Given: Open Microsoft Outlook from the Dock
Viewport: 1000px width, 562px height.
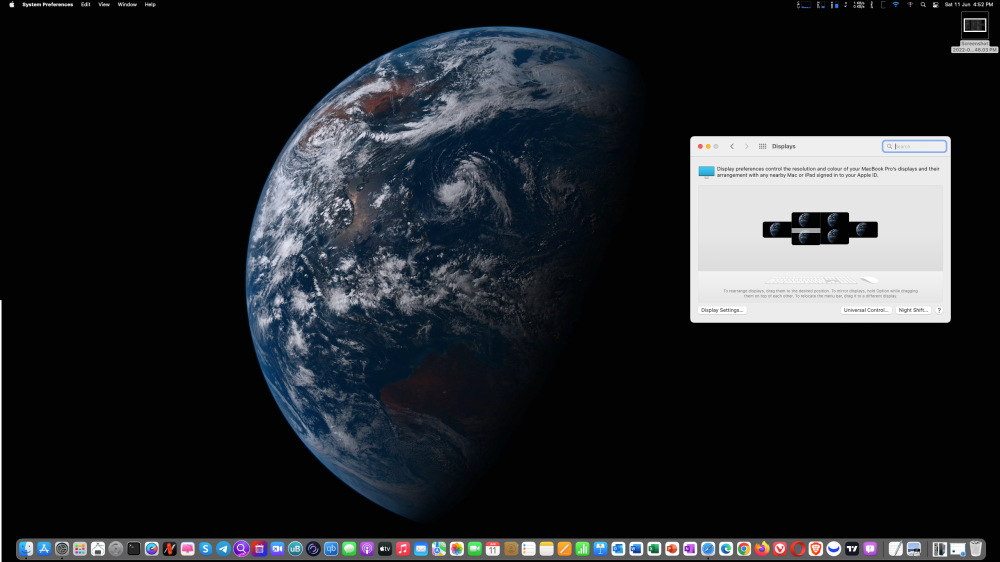Looking at the screenshot, I should pyautogui.click(x=618, y=549).
